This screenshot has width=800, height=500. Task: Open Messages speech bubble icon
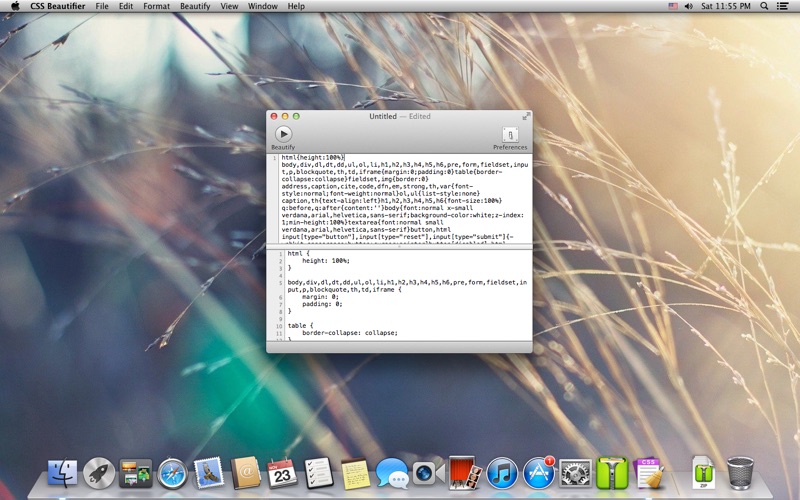[392, 473]
